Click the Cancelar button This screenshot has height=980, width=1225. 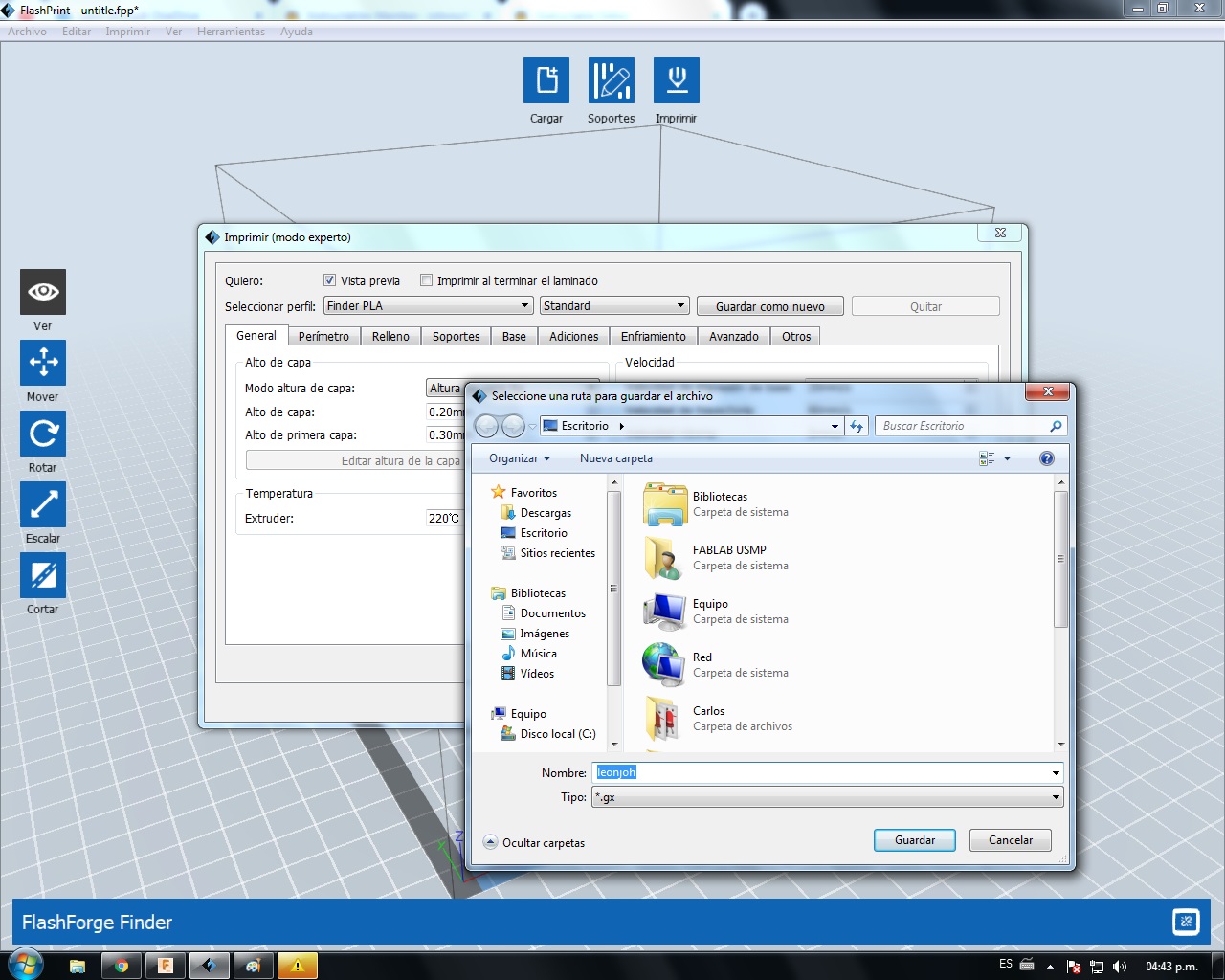1011,840
